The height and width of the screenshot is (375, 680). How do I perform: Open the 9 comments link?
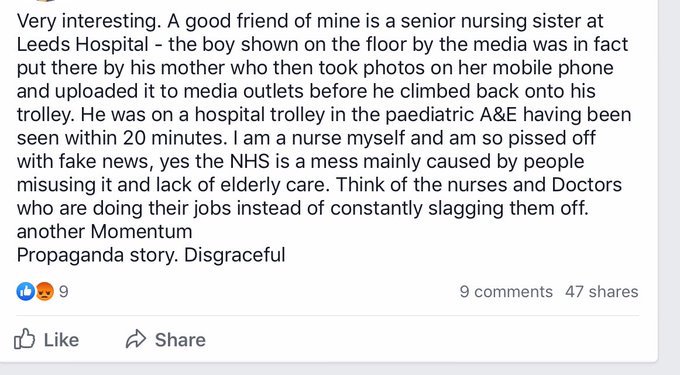tap(506, 292)
